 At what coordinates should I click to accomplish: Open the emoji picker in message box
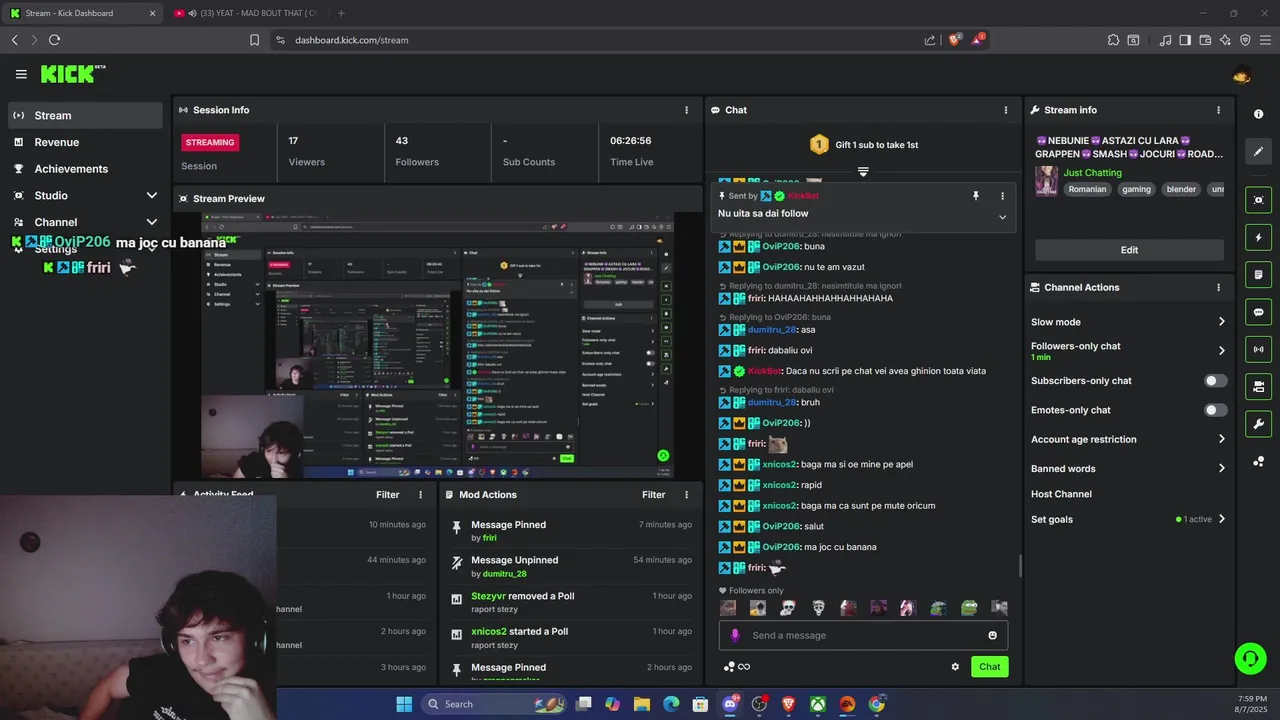click(992, 635)
